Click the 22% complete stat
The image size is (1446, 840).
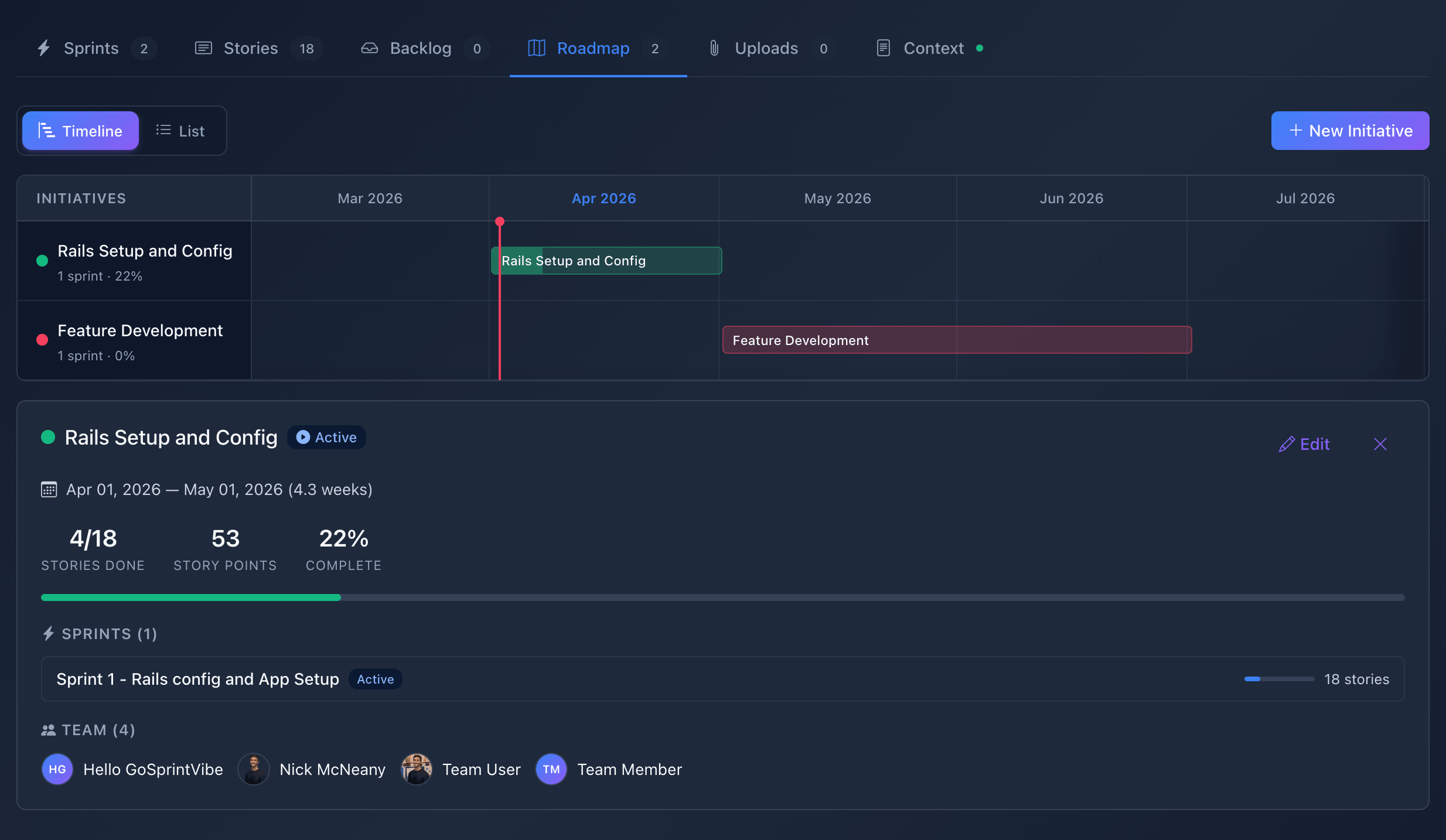coord(343,549)
